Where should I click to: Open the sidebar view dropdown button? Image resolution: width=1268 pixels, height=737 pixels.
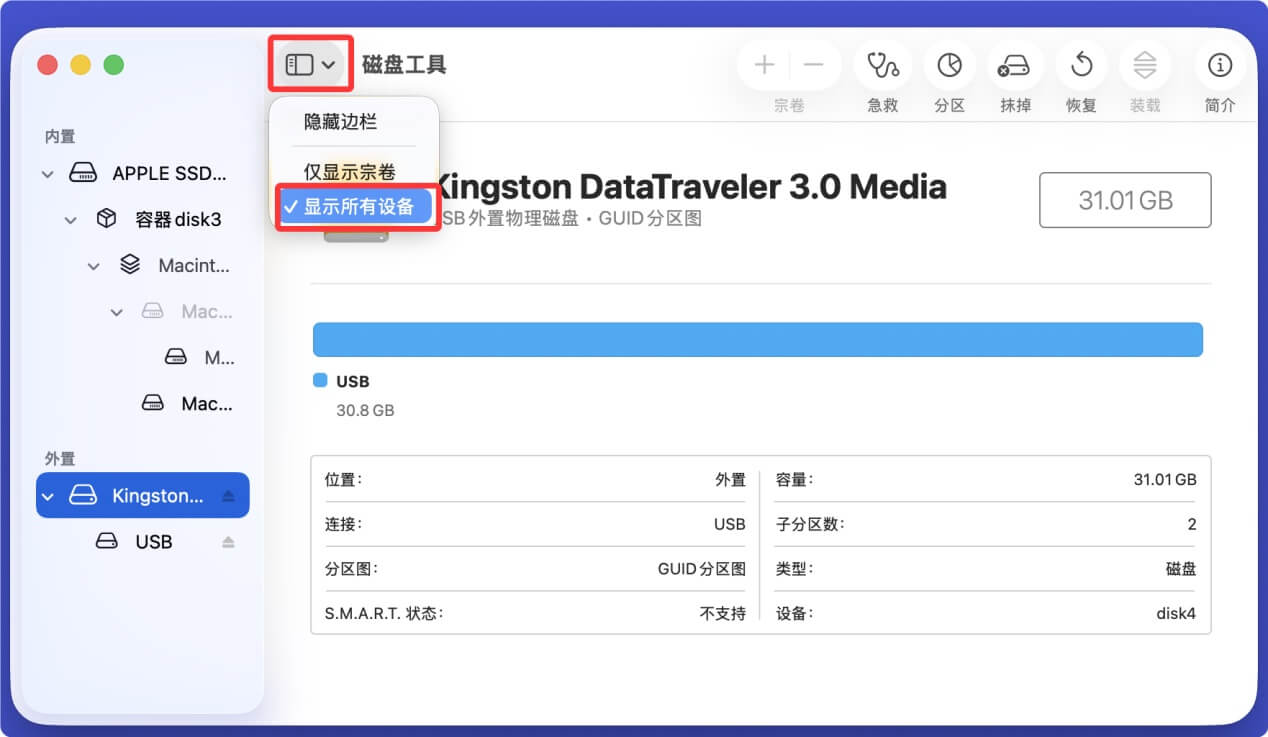311,65
